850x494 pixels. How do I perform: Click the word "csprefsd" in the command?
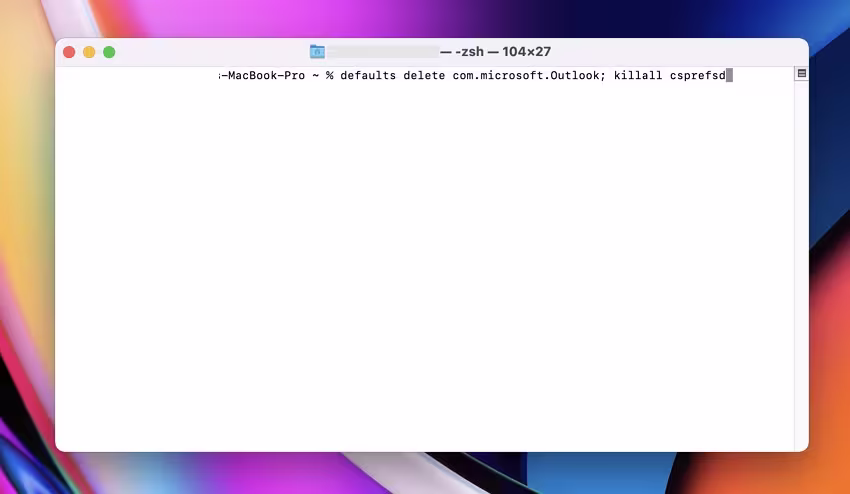click(698, 75)
